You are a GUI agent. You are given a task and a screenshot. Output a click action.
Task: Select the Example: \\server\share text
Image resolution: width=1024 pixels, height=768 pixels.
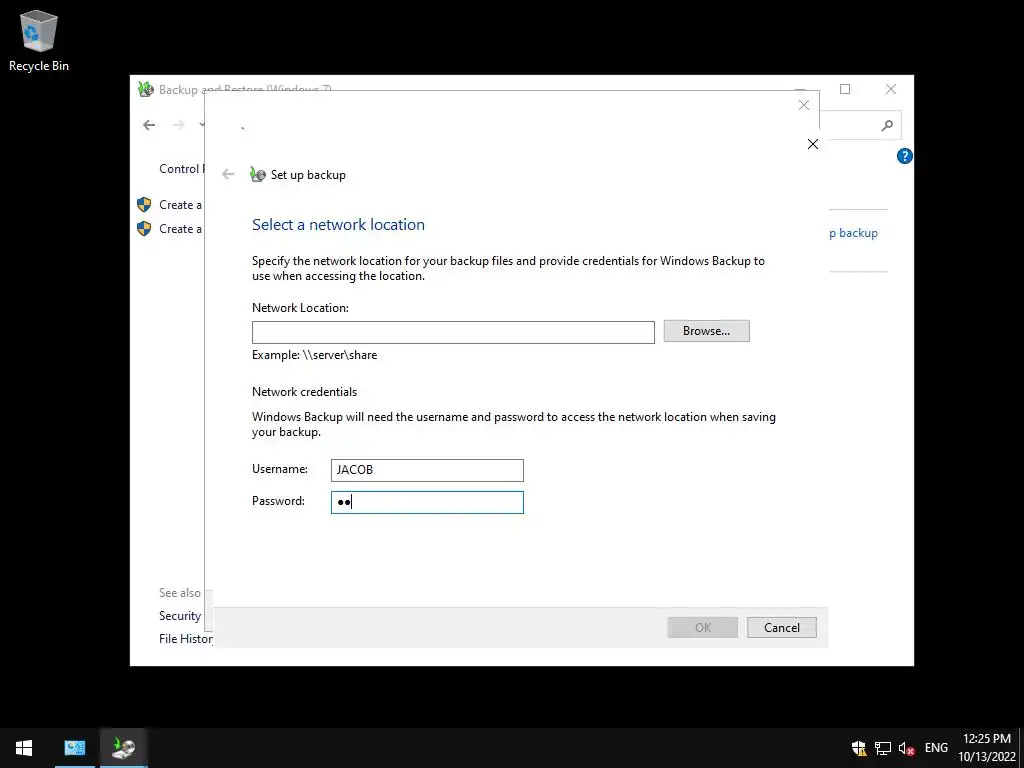click(315, 355)
